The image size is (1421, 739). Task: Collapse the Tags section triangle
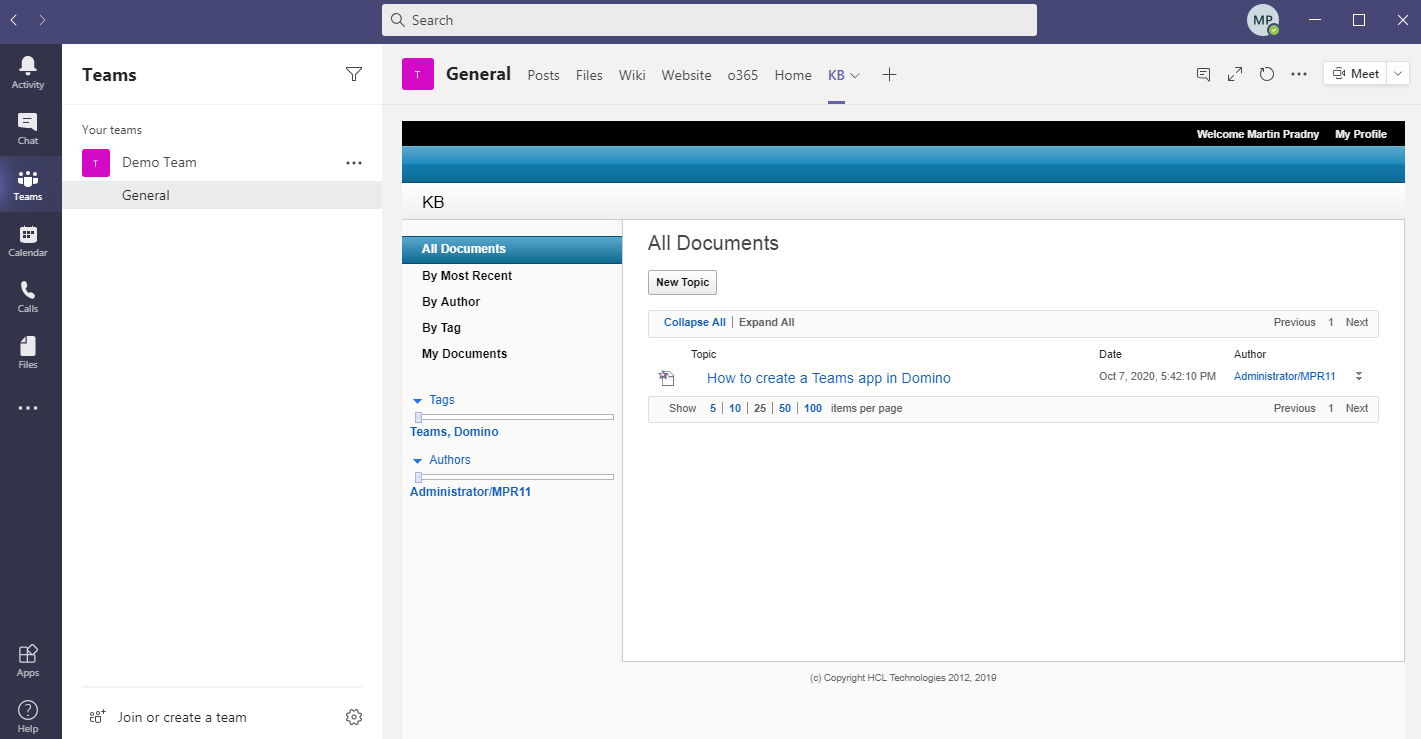[x=418, y=400]
